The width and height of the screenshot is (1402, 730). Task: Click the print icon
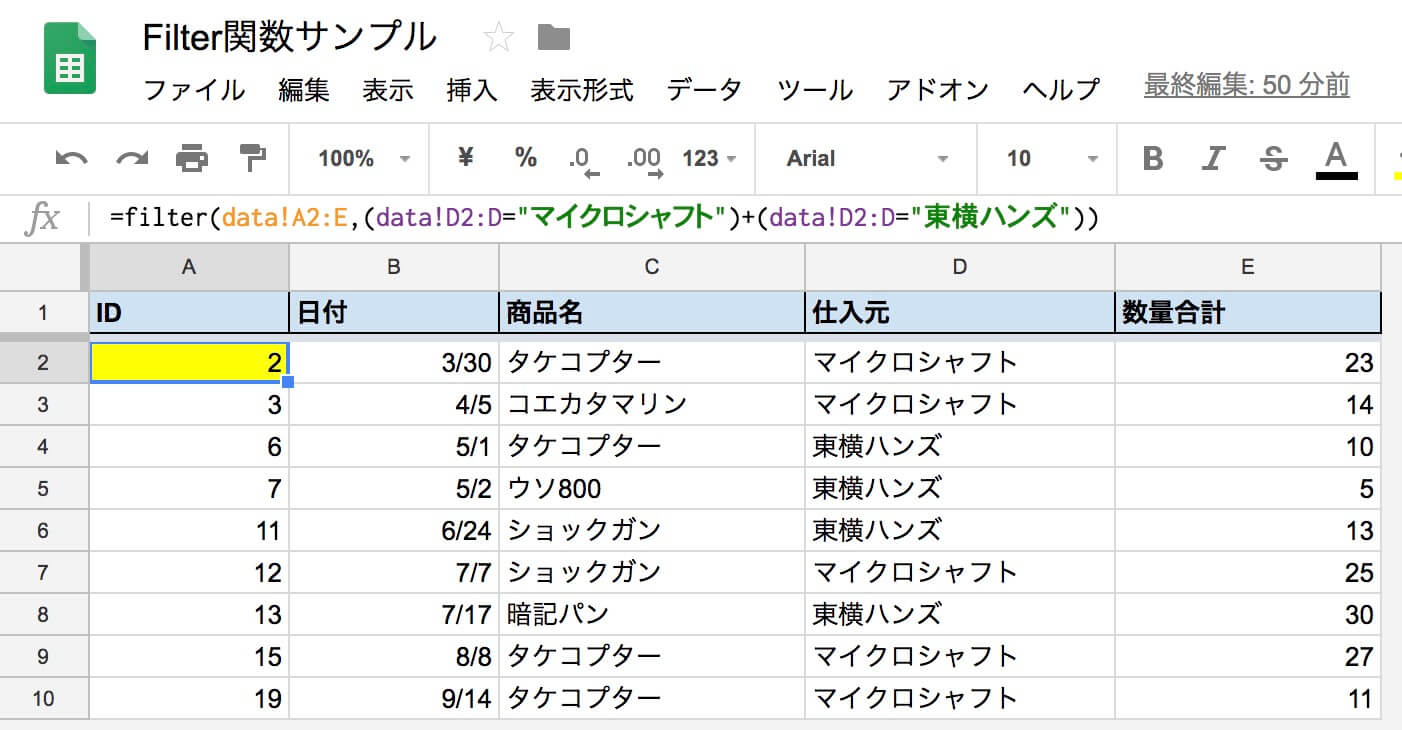click(x=192, y=158)
